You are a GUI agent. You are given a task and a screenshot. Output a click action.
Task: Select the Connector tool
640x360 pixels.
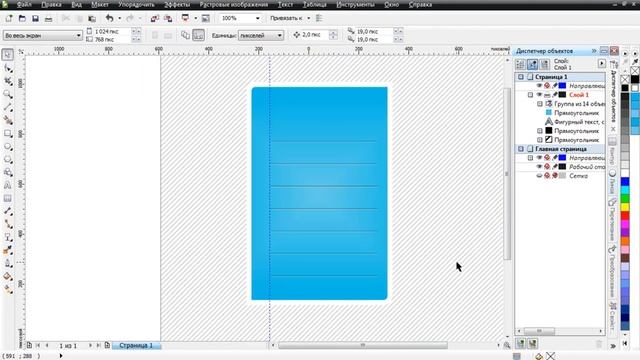8,224
